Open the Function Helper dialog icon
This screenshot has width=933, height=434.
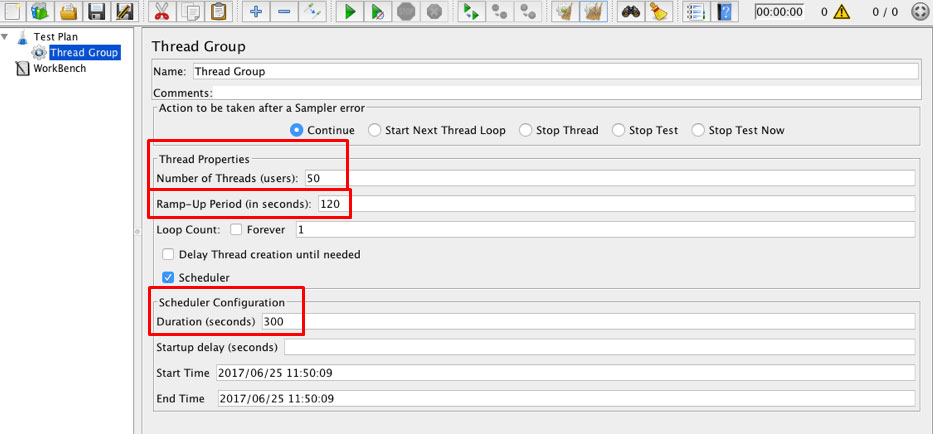[694, 11]
